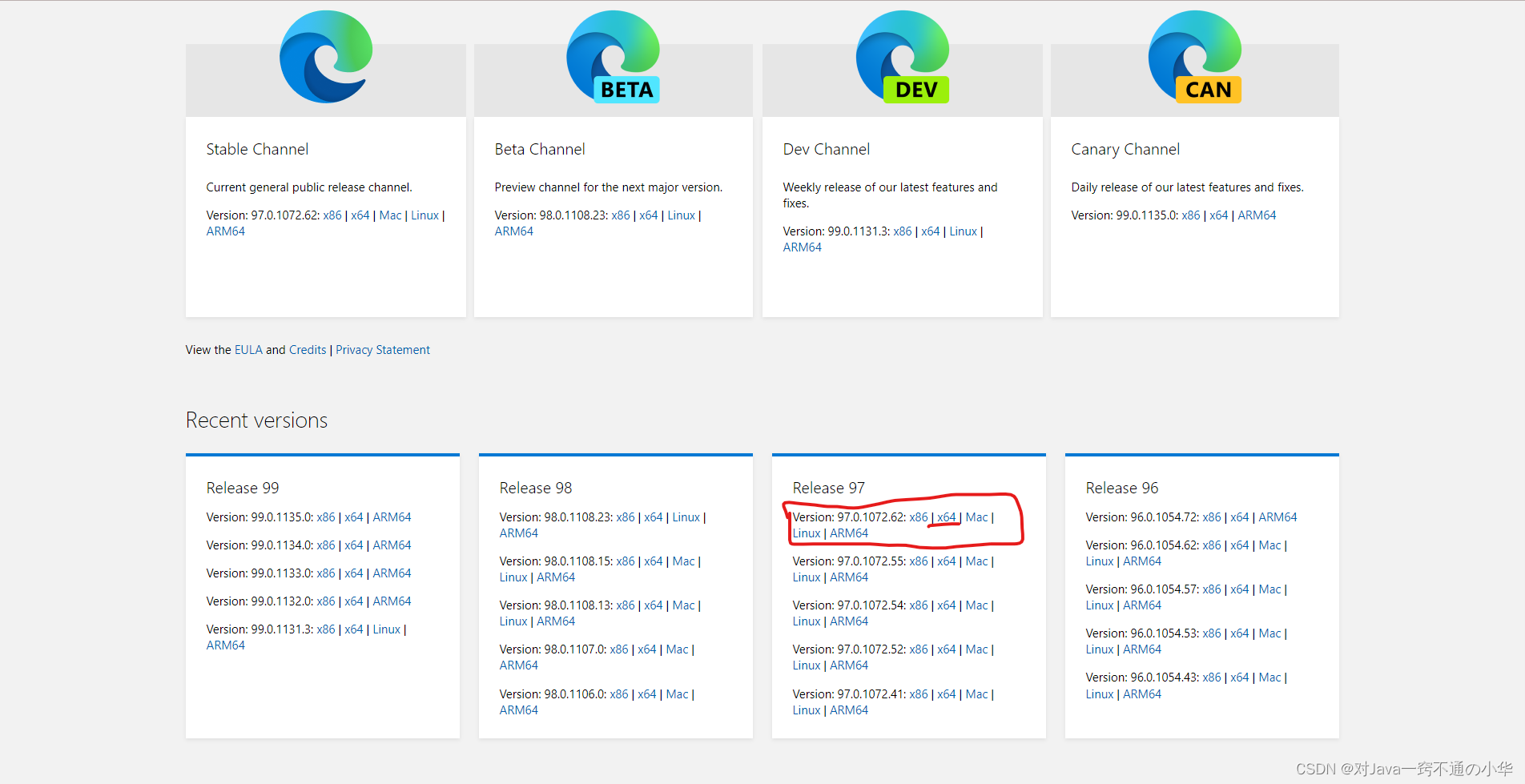Click the Canary Channel title text
Screen dimensions: 1525x784
coord(1125,149)
